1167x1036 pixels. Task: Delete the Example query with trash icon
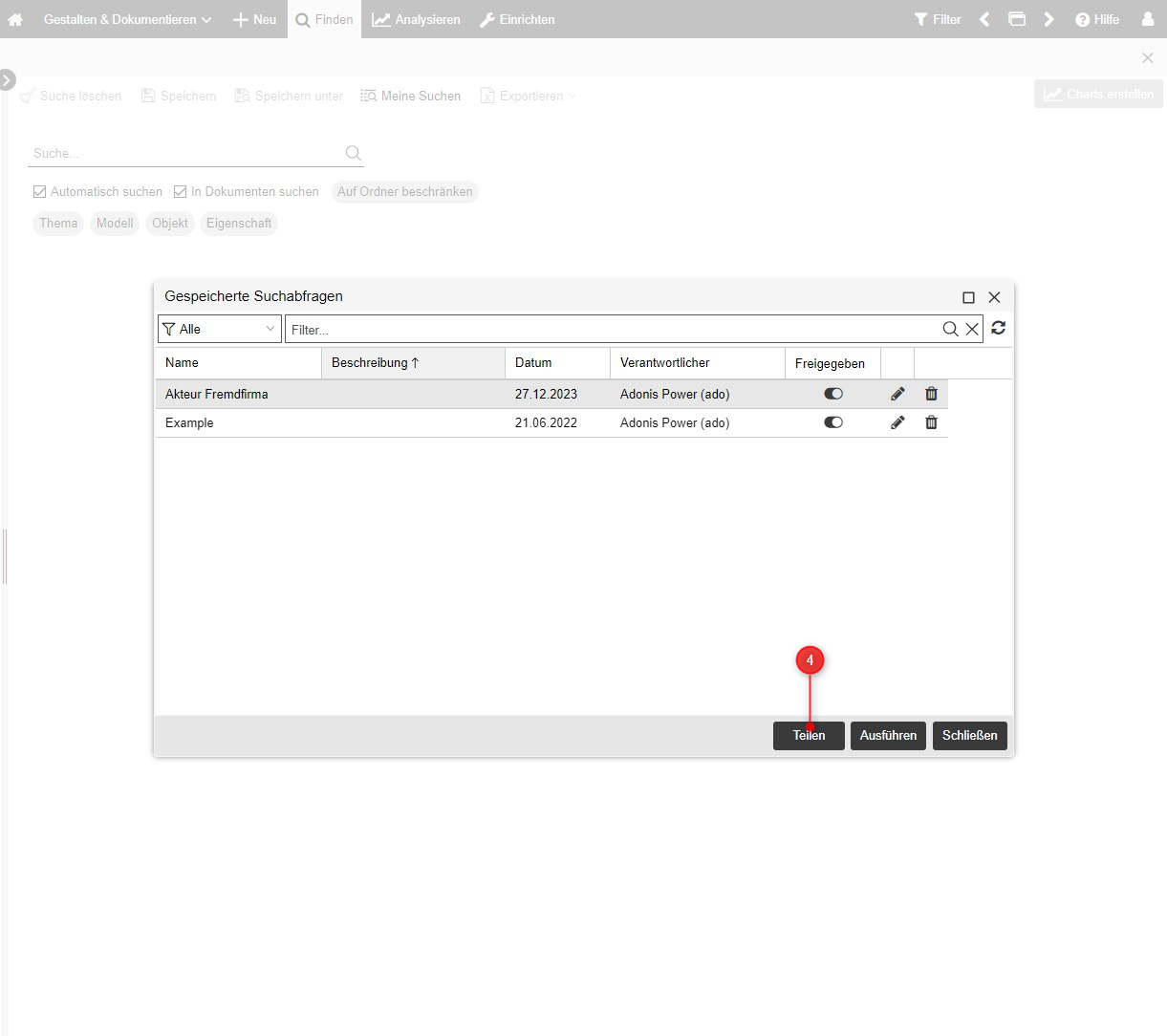tap(931, 422)
